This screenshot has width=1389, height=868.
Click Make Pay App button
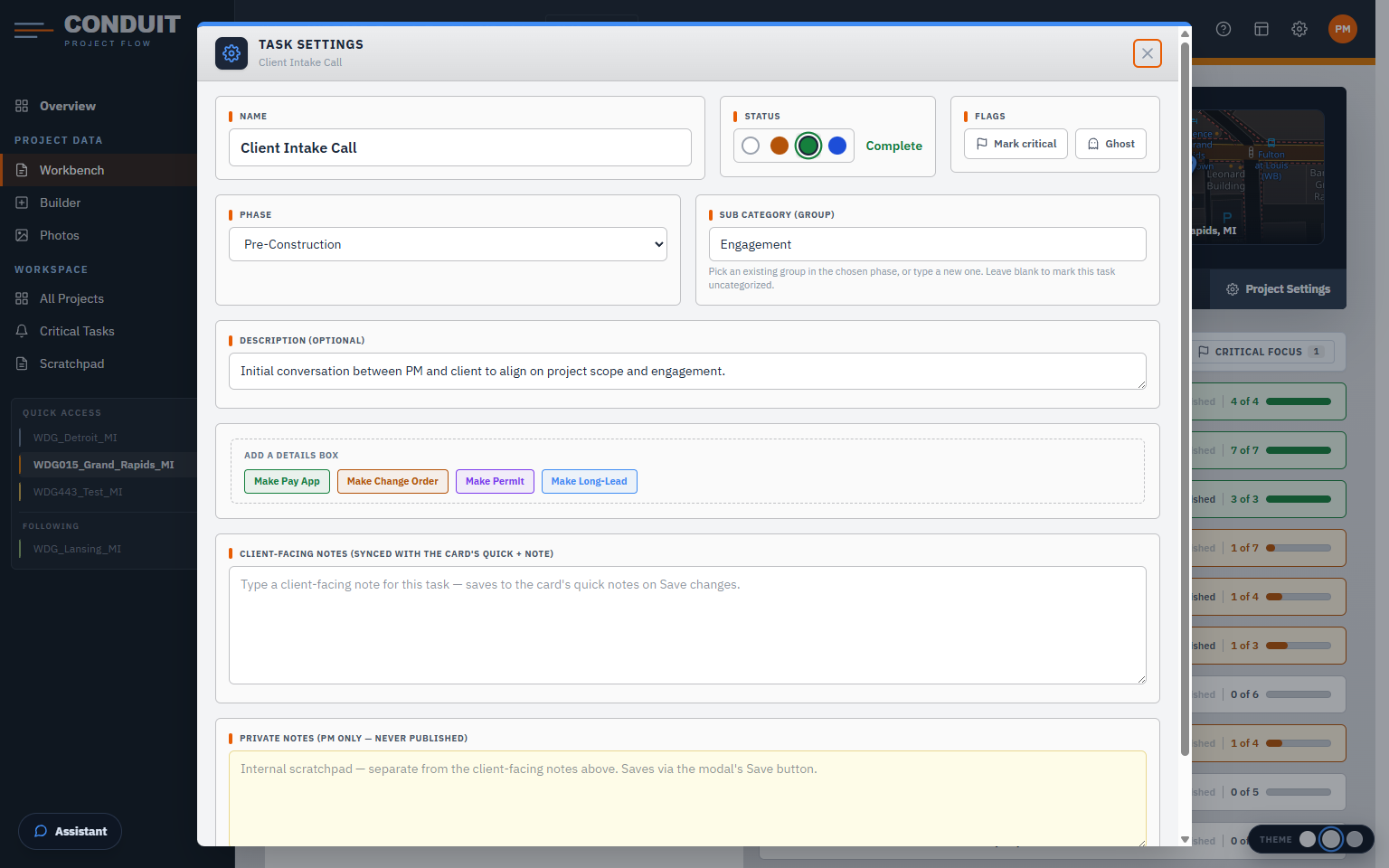[287, 481]
